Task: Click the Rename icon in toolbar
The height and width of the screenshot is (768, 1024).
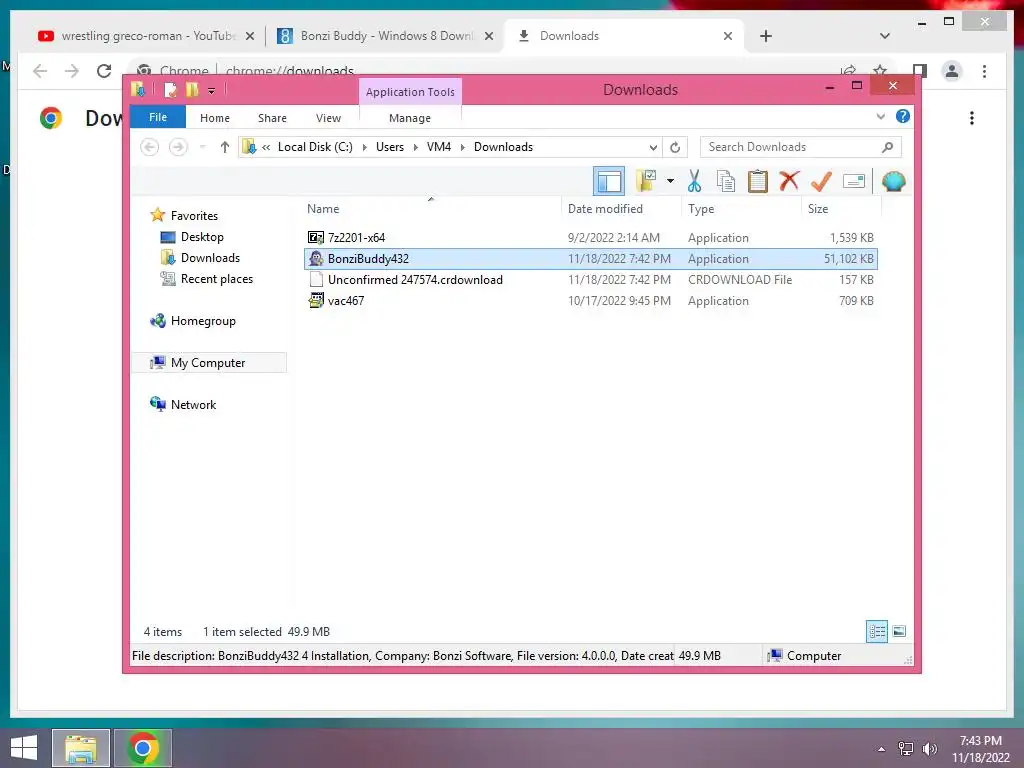Action: (x=854, y=181)
